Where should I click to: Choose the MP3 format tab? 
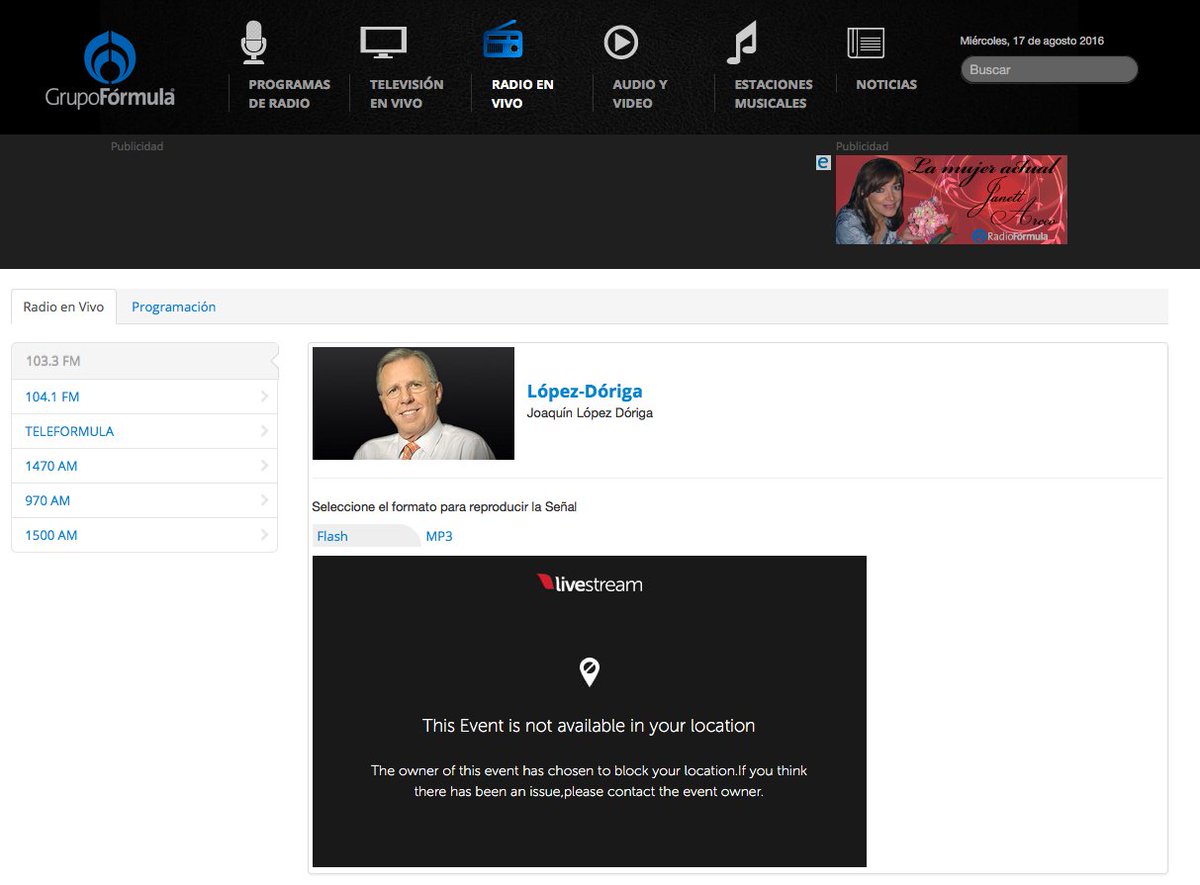(x=439, y=536)
